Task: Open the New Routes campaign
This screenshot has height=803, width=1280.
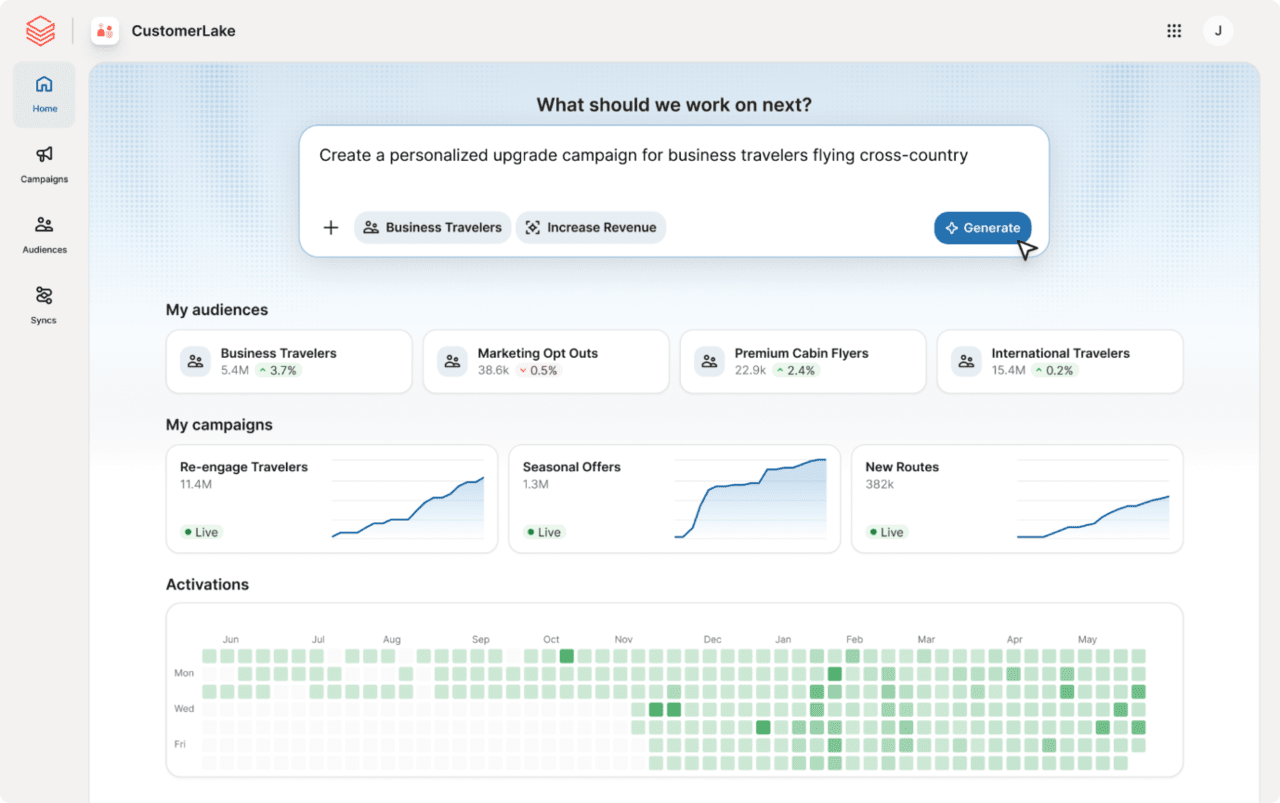Action: (x=1017, y=499)
